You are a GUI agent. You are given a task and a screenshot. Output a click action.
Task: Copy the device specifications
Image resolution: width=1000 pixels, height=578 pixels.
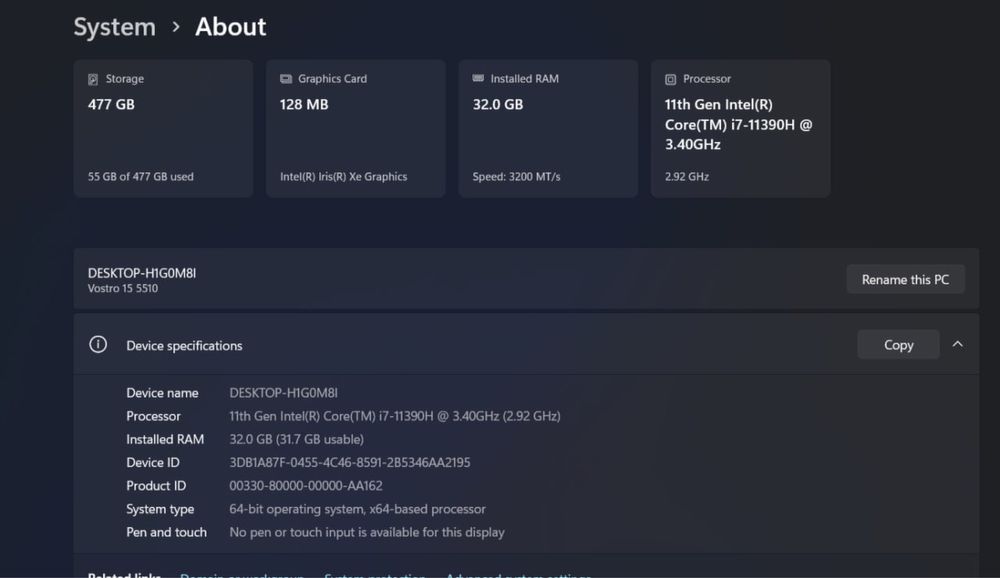coord(898,345)
